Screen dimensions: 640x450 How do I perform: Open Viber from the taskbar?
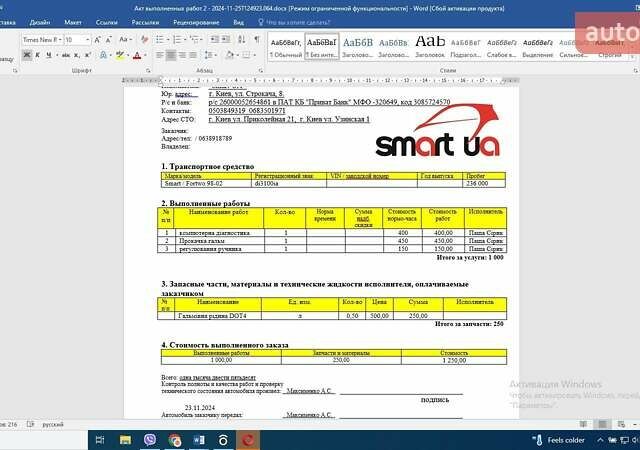pos(150,440)
